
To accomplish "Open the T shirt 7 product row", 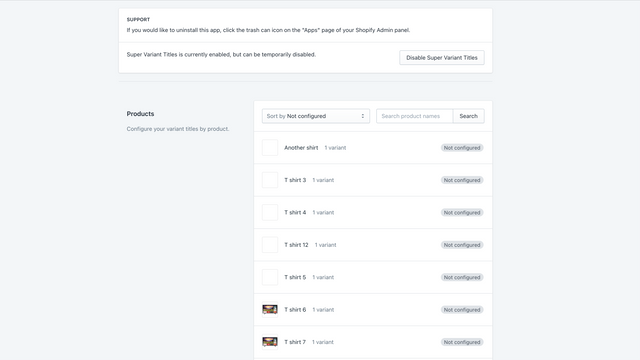I will [x=373, y=342].
